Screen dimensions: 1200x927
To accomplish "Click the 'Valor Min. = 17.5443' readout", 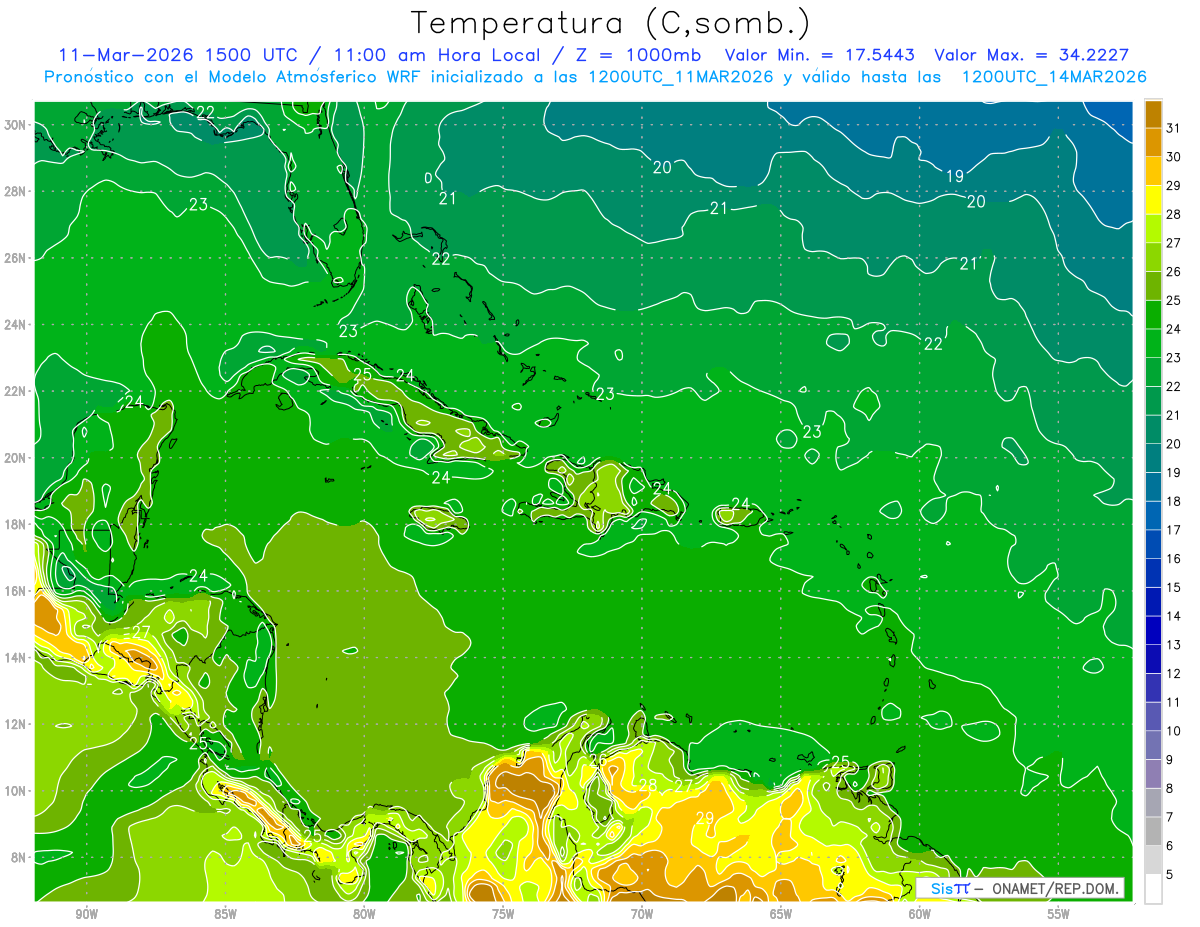I will pos(819,55).
